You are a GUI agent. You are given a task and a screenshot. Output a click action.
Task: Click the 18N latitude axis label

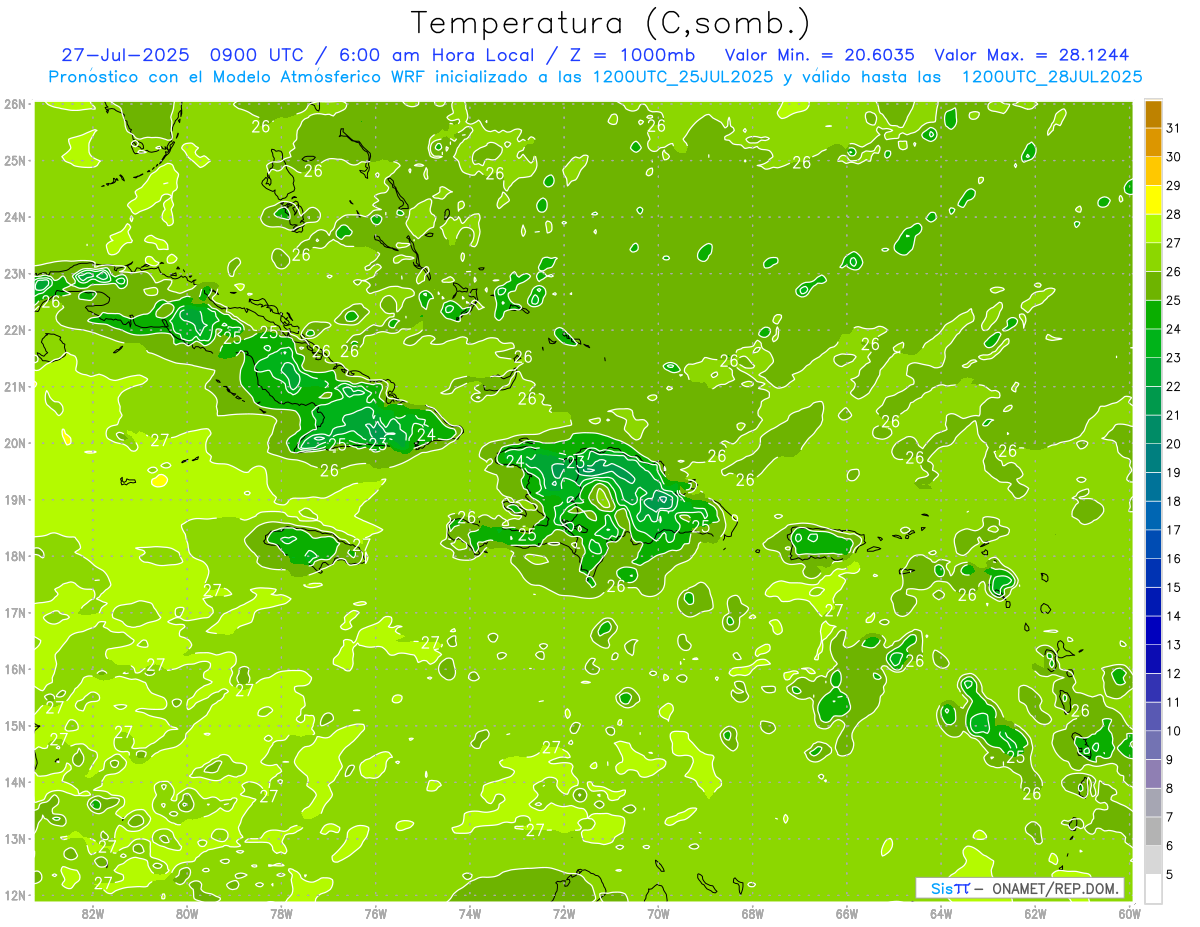[x=15, y=556]
